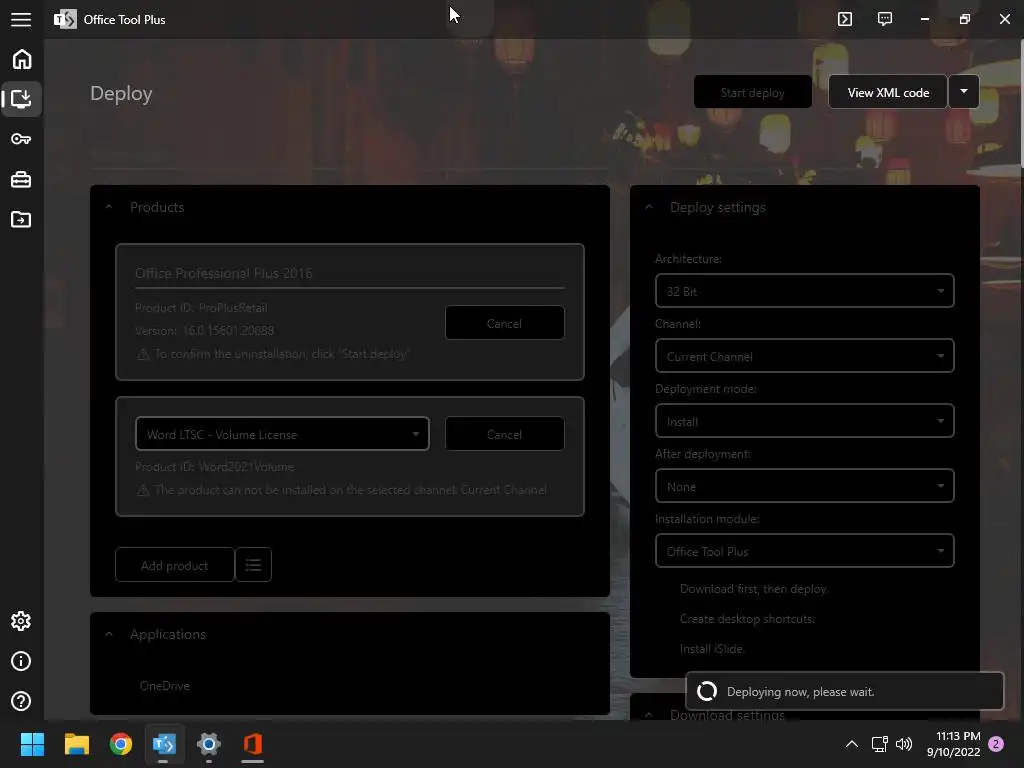Click Product ID: ProPlusRetail text
The image size is (1024, 768).
(x=201, y=308)
